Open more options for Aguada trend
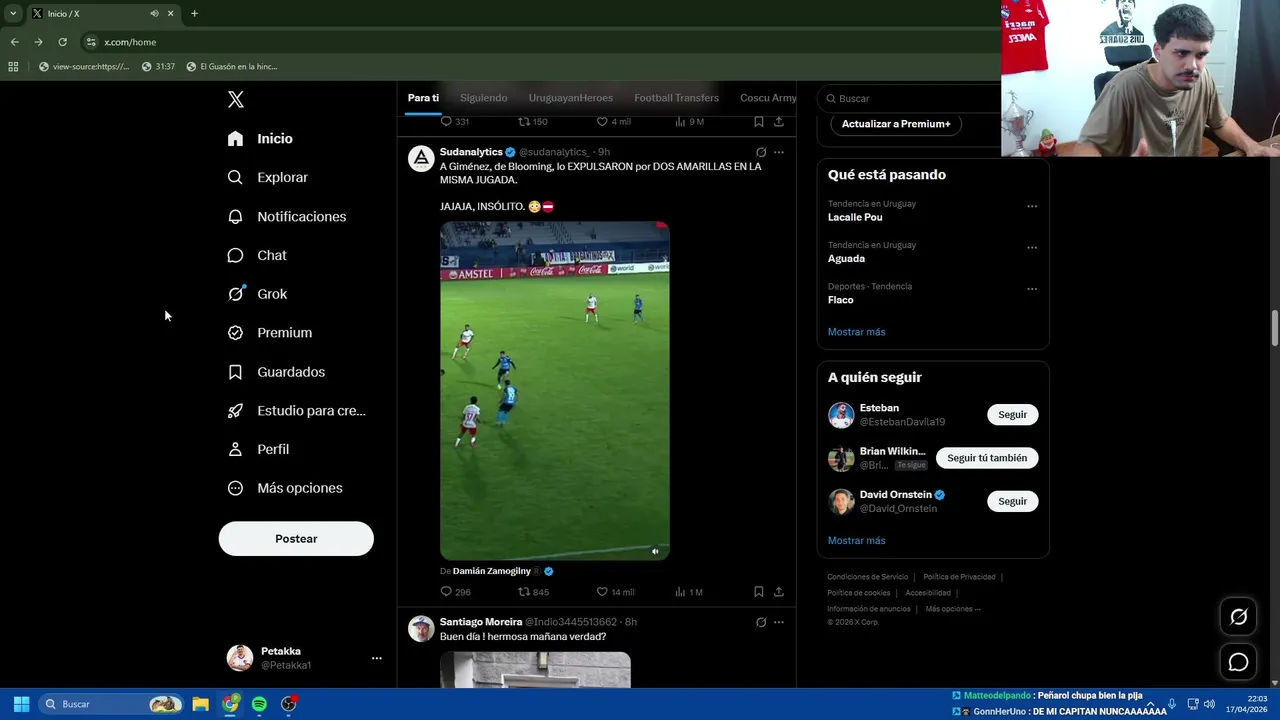 [x=1032, y=248]
